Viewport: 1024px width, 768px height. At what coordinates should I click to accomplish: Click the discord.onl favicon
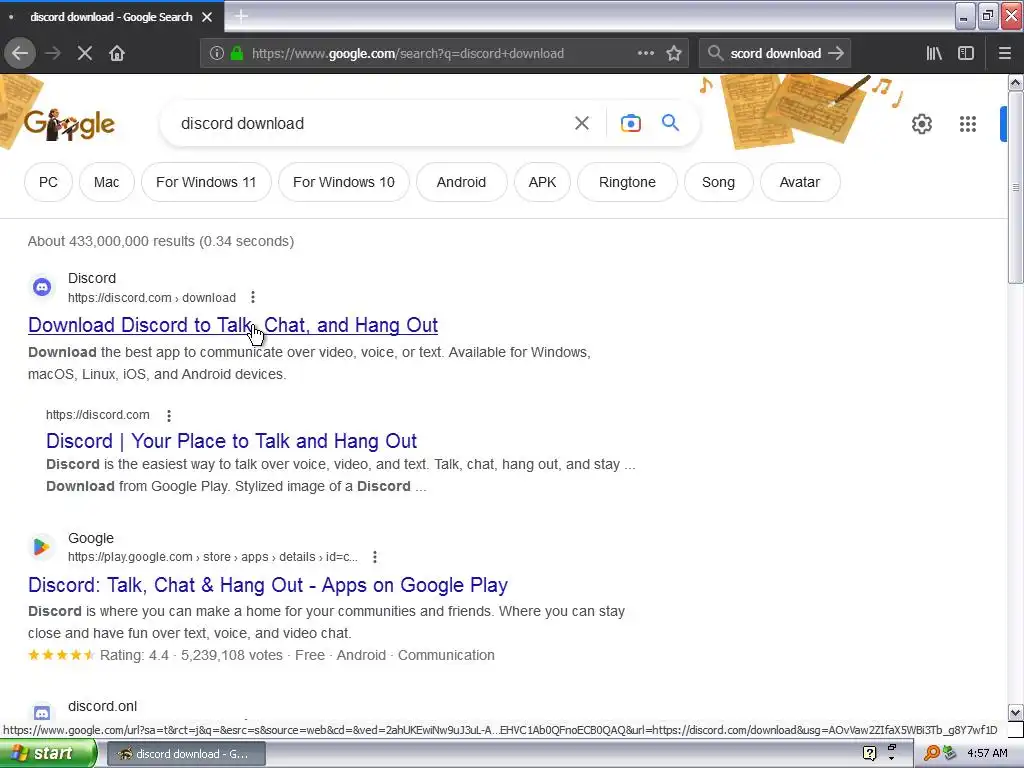point(42,712)
